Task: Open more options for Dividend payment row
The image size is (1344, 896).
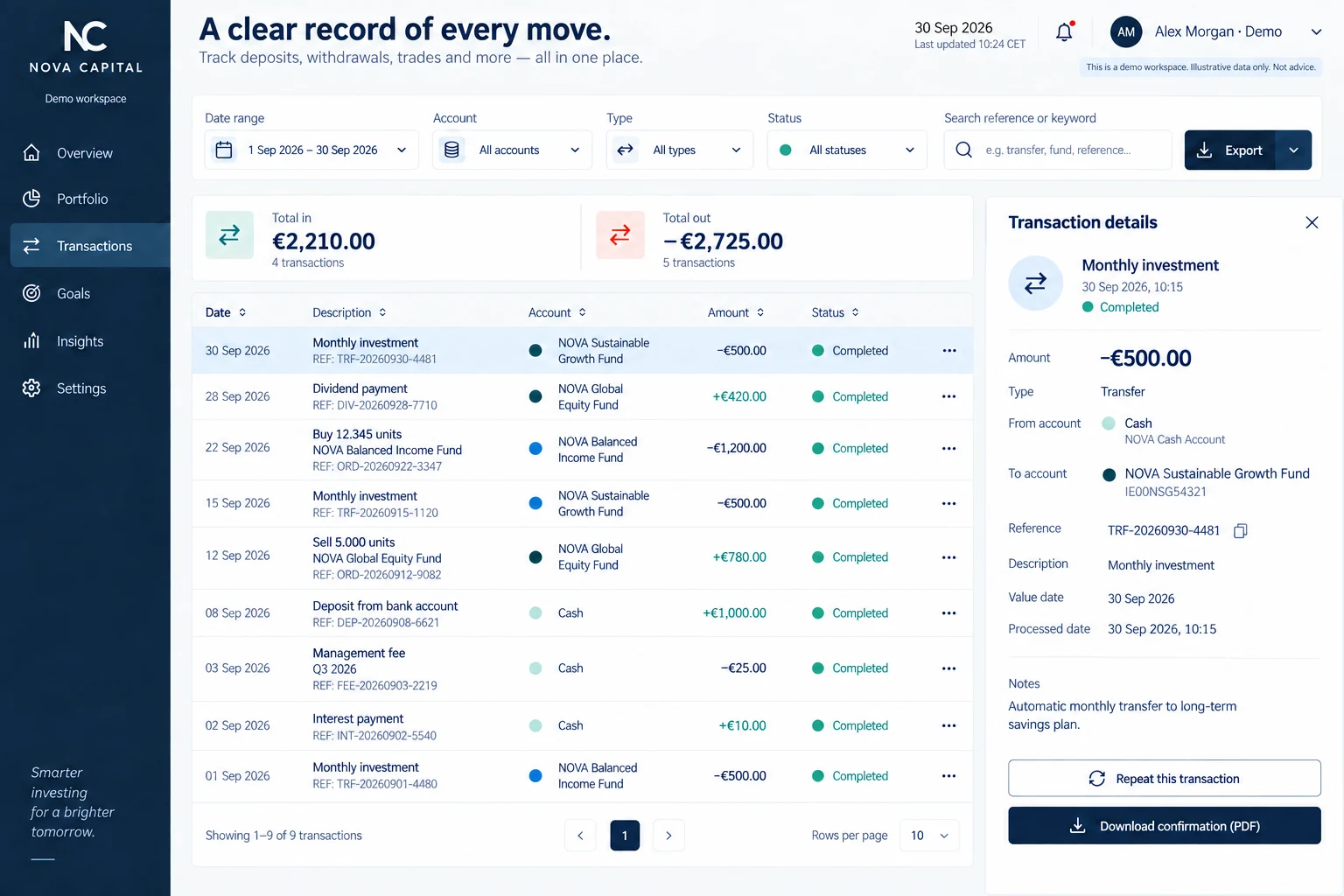Action: pyautogui.click(x=949, y=396)
